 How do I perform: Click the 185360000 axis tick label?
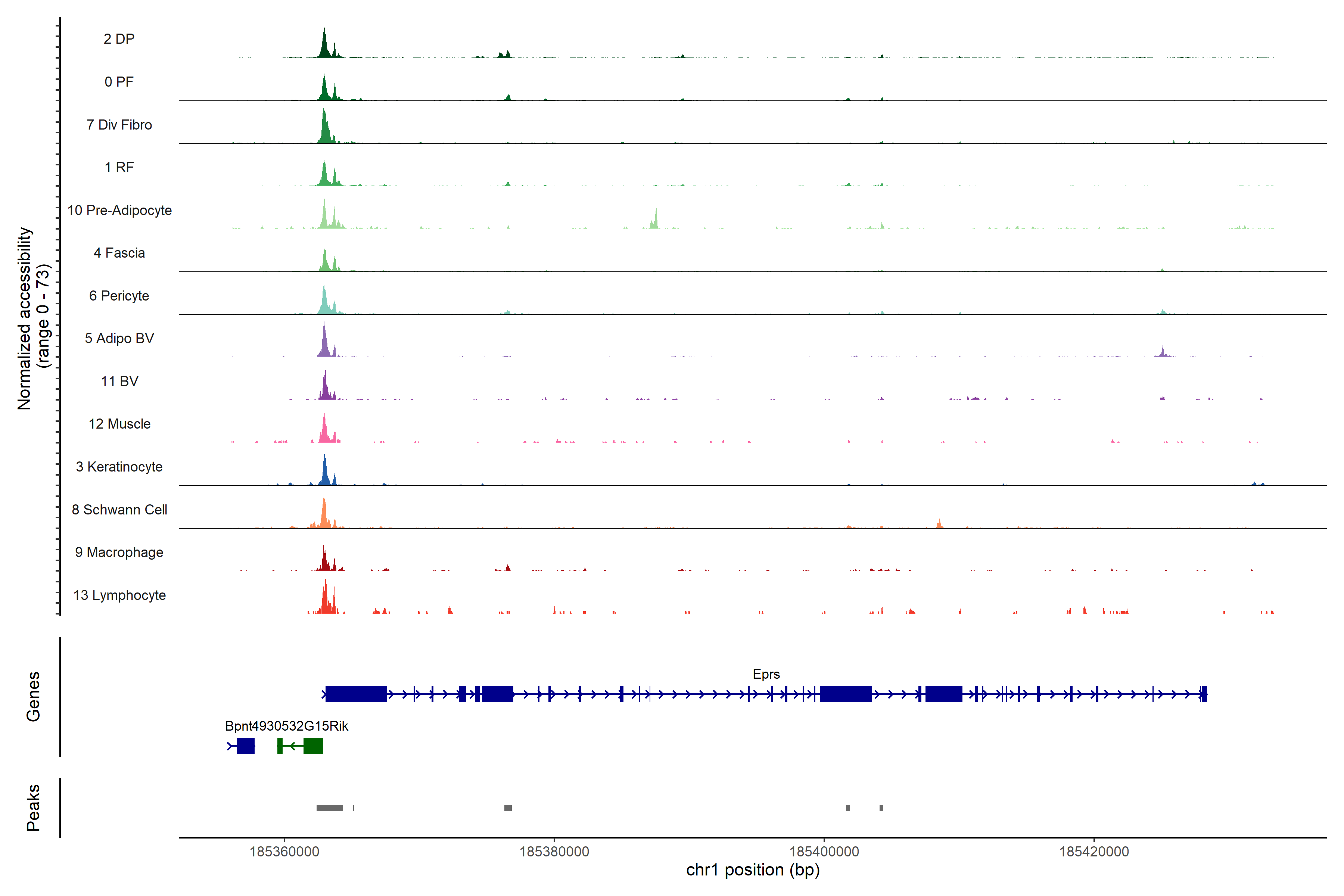coord(284,852)
